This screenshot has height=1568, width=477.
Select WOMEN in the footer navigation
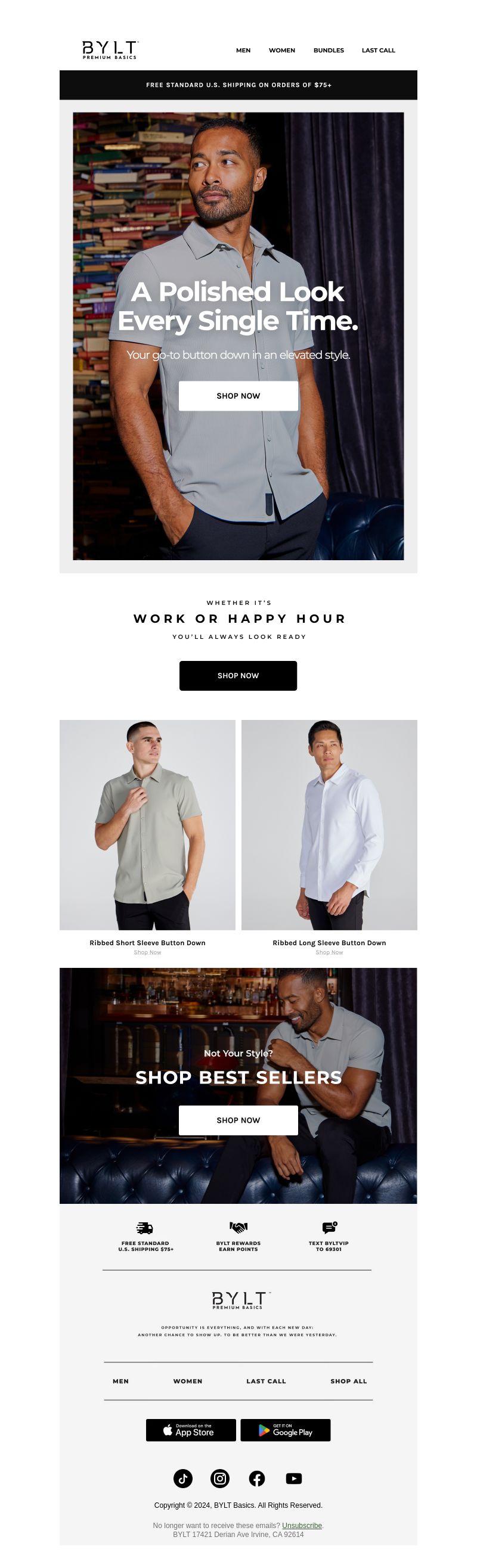pos(188,1381)
